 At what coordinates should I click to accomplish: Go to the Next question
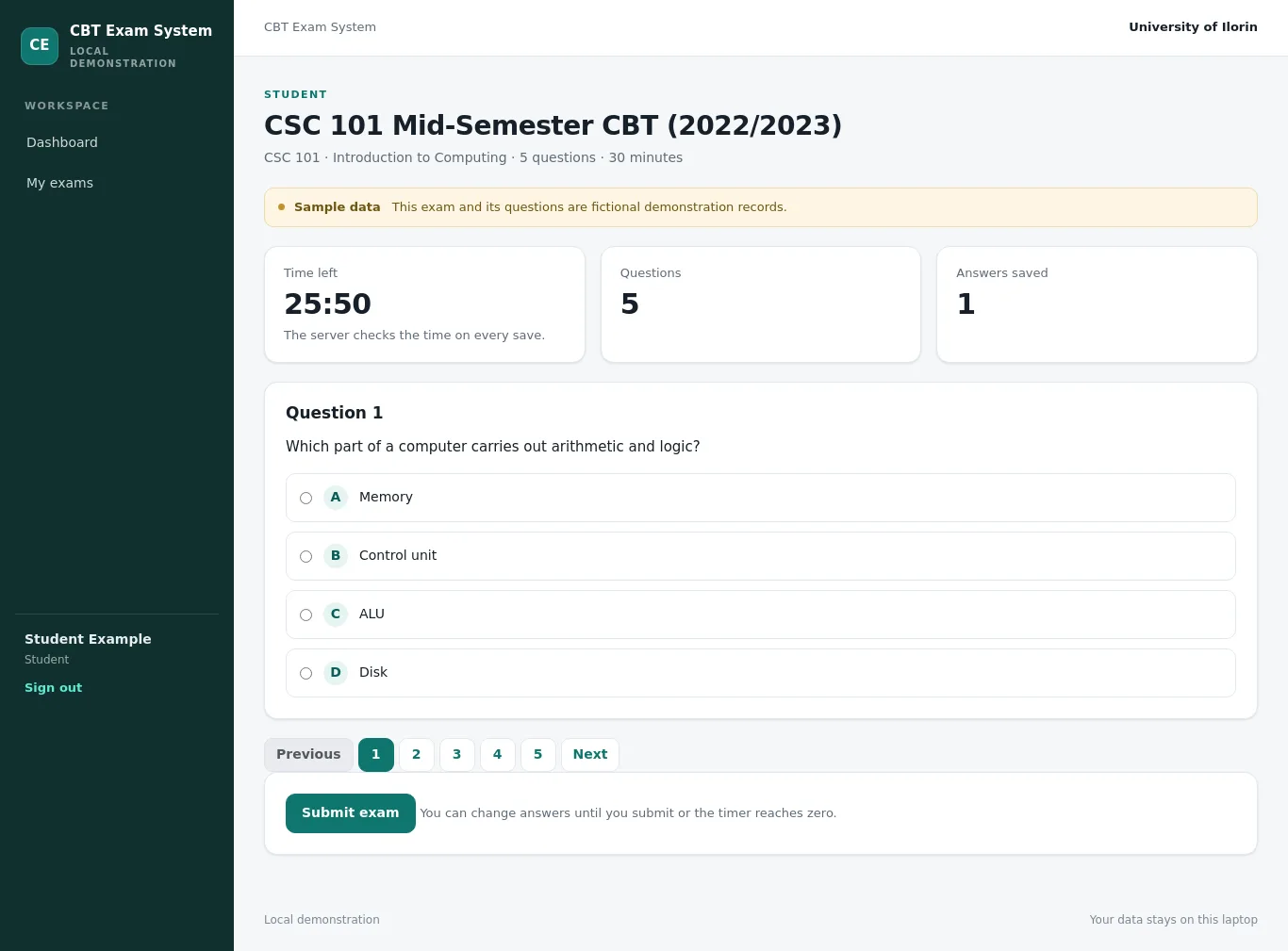[590, 755]
